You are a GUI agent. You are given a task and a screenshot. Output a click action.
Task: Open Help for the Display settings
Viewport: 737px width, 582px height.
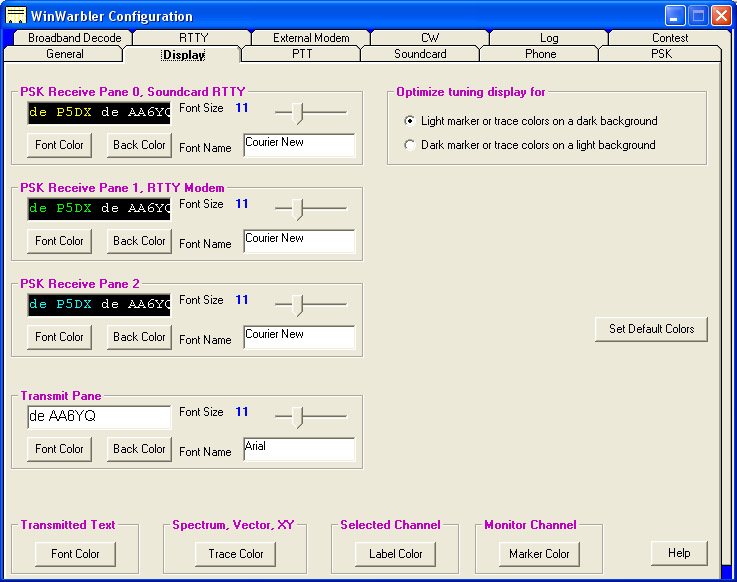pos(679,553)
